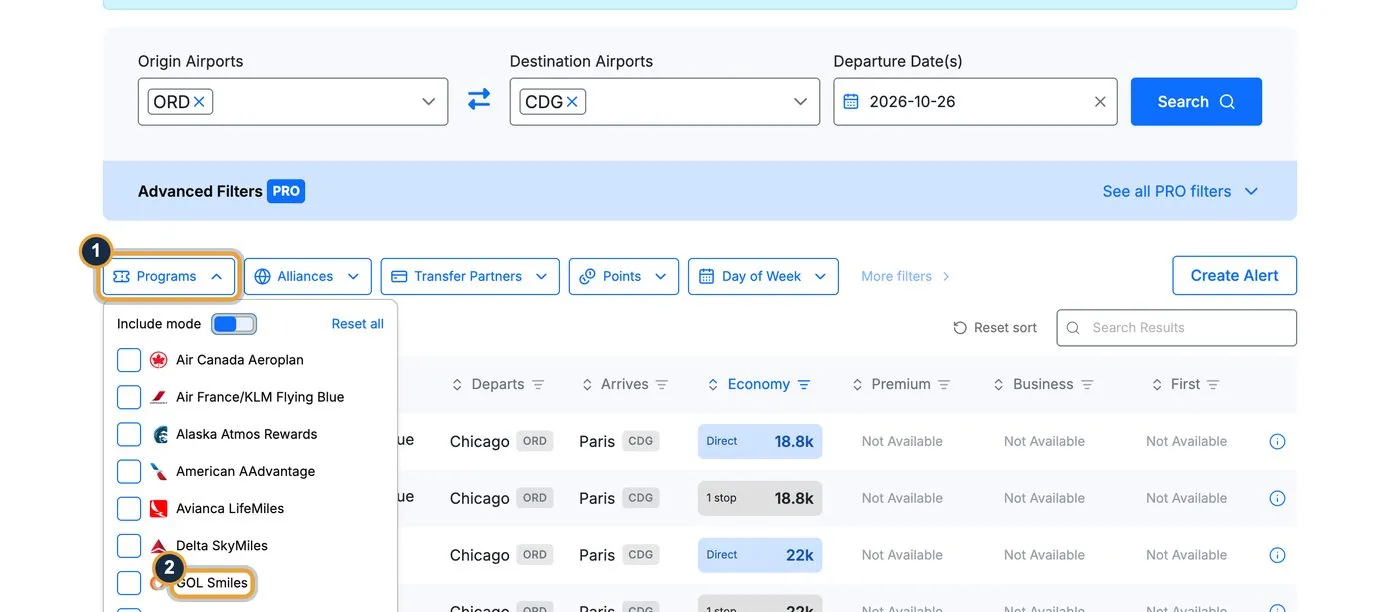Click Create Alert button

coord(1234,276)
